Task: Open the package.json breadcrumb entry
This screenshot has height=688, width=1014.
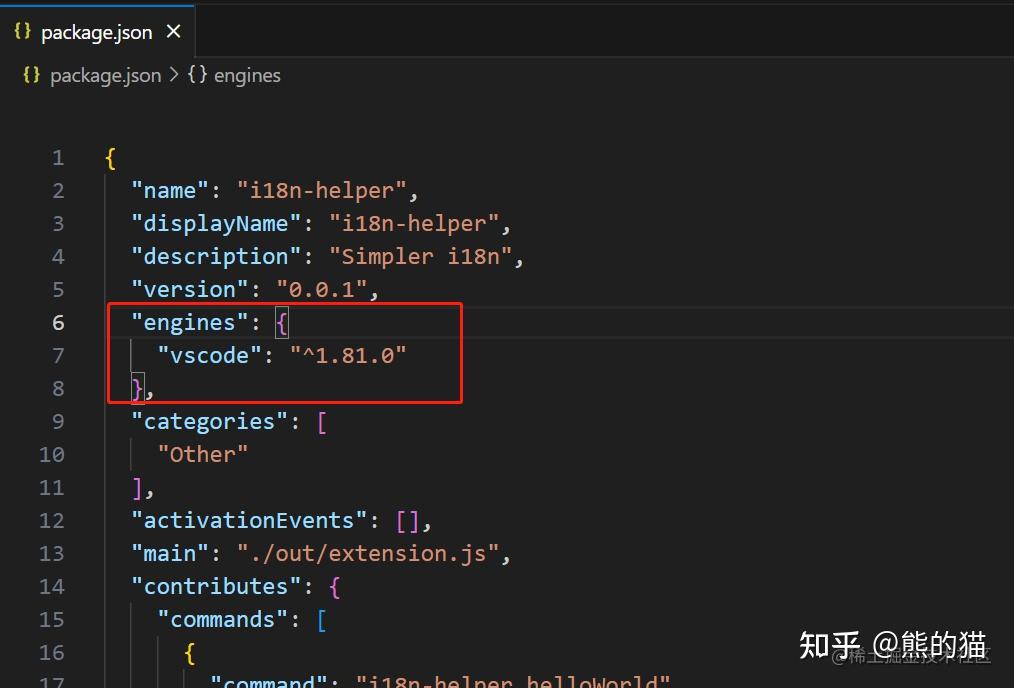Action: (x=106, y=75)
